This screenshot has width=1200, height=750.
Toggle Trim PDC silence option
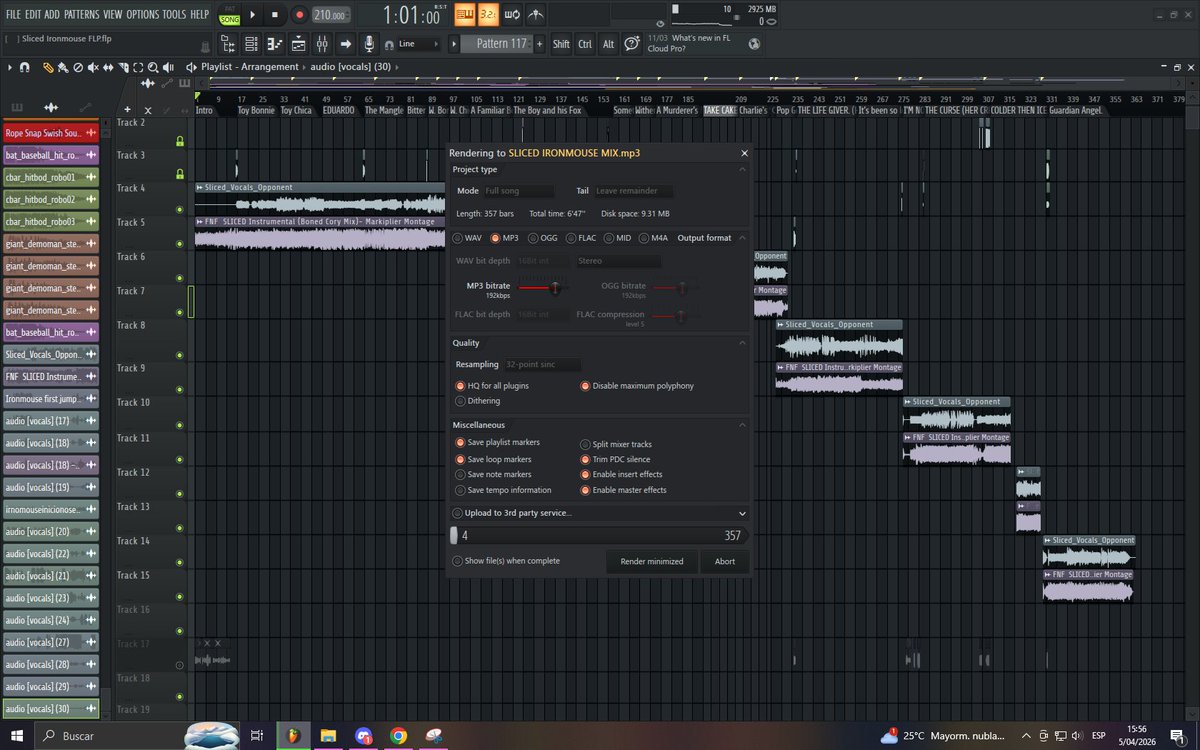(615, 459)
